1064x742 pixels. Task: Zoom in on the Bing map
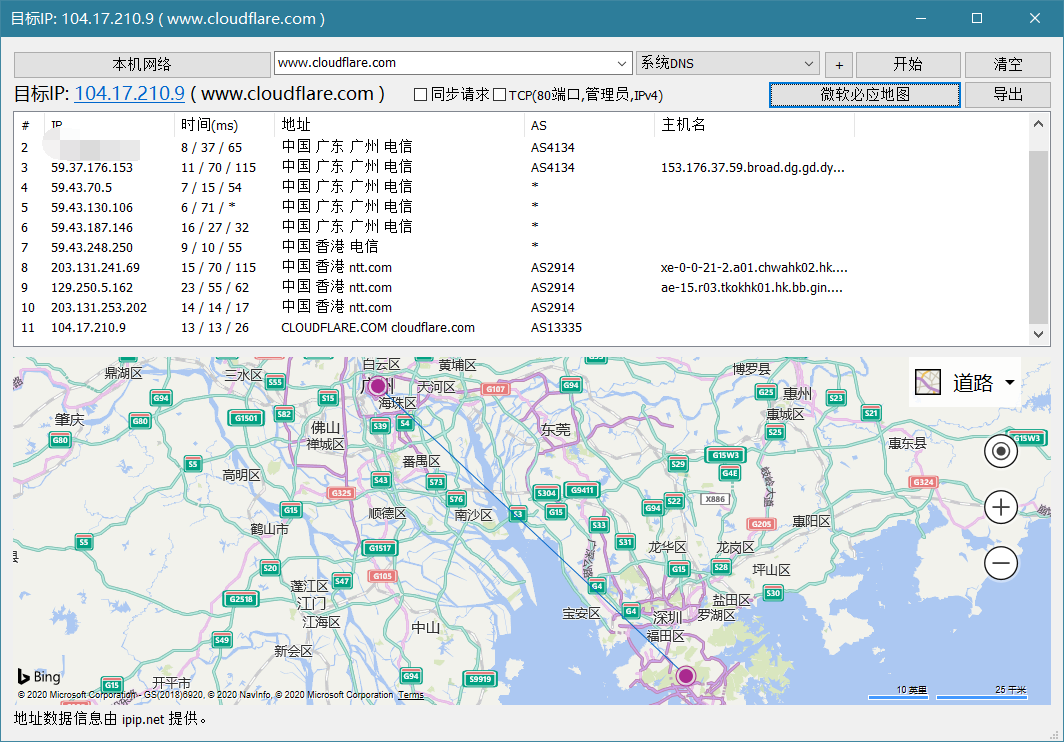(x=1000, y=507)
